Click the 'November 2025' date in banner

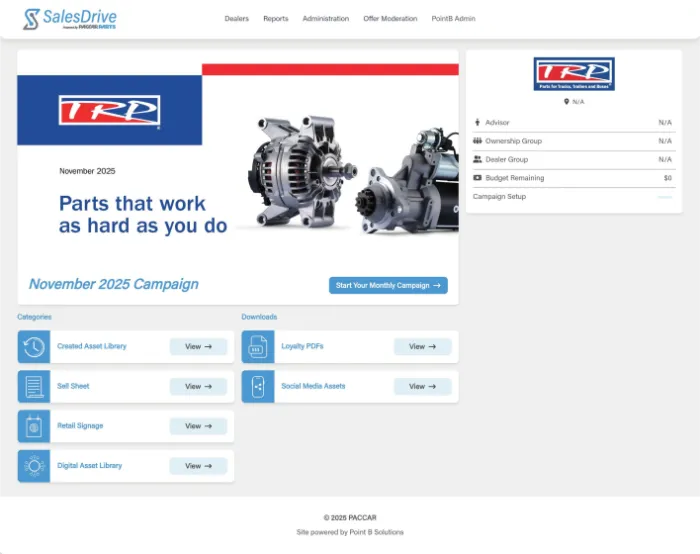(87, 171)
